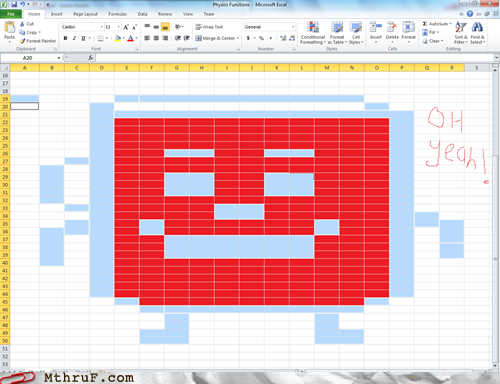Apply Accounting Number Format dollar icon
The width and height of the screenshot is (500, 384).
tap(248, 38)
